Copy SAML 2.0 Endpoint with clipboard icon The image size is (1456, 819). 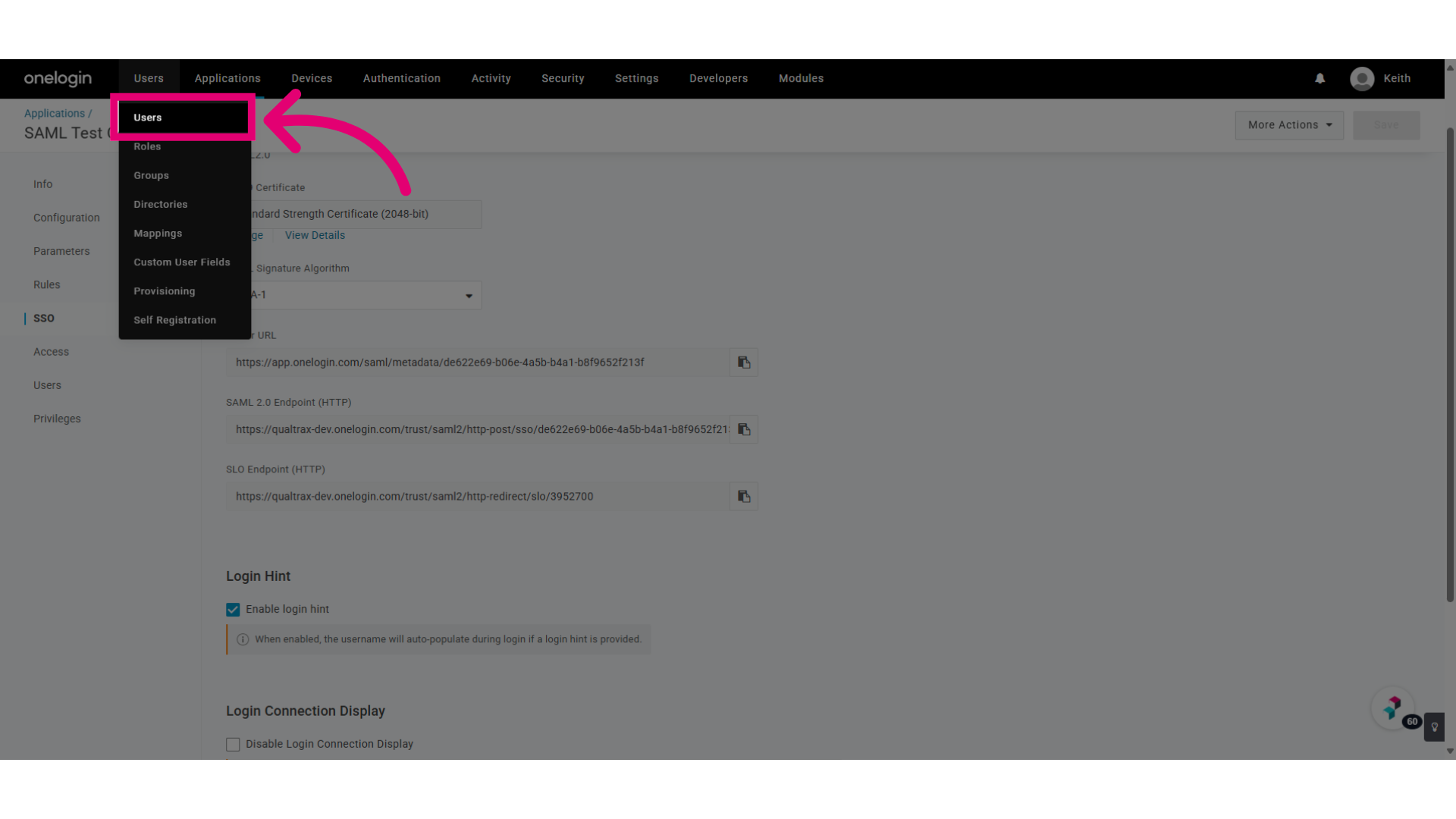pyautogui.click(x=744, y=429)
